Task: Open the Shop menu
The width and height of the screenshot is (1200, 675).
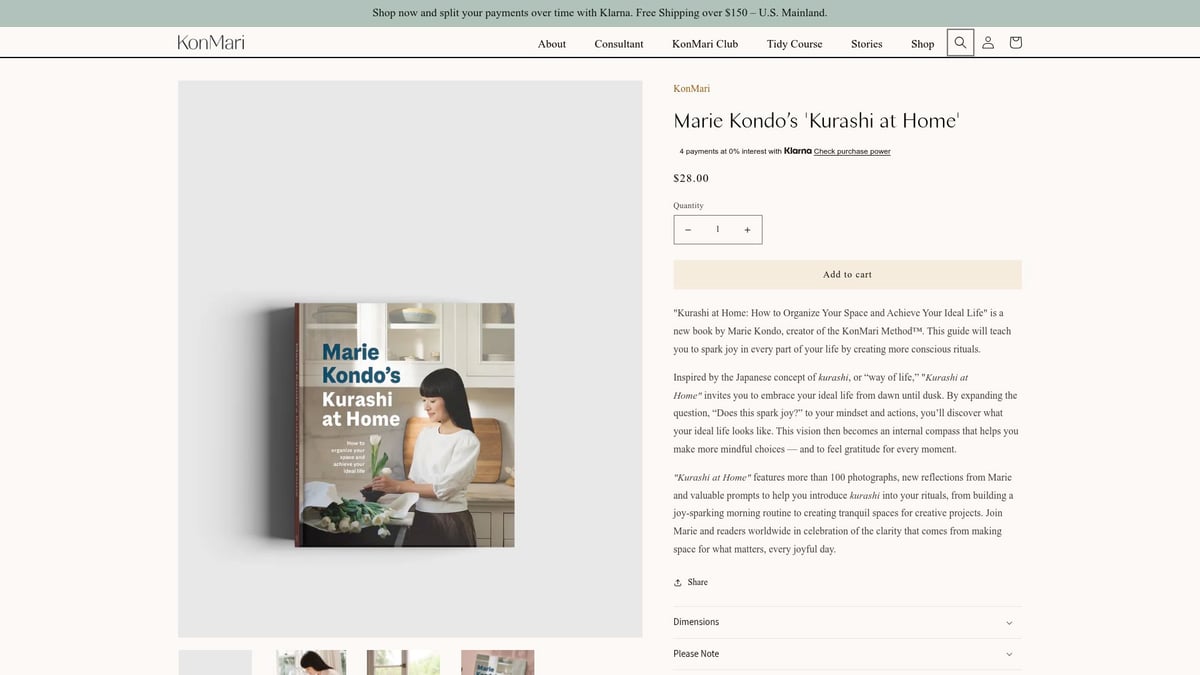Action: 921,44
